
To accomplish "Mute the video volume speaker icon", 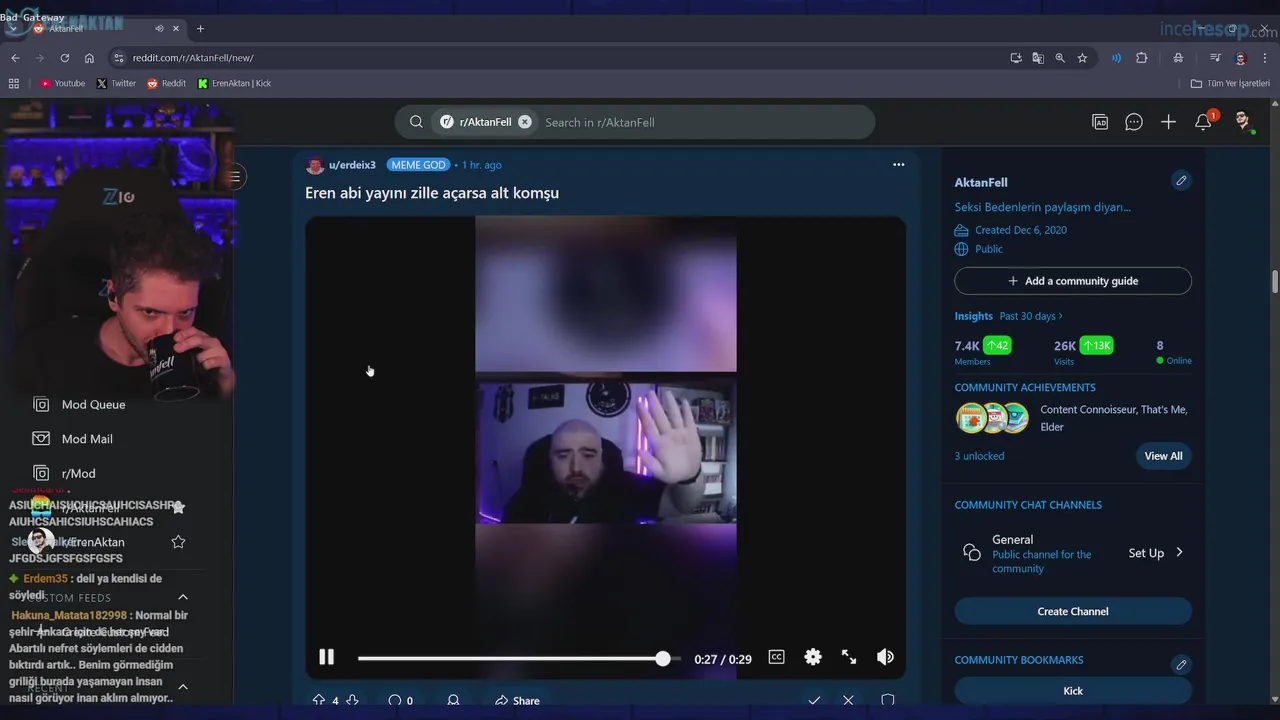I will point(885,657).
